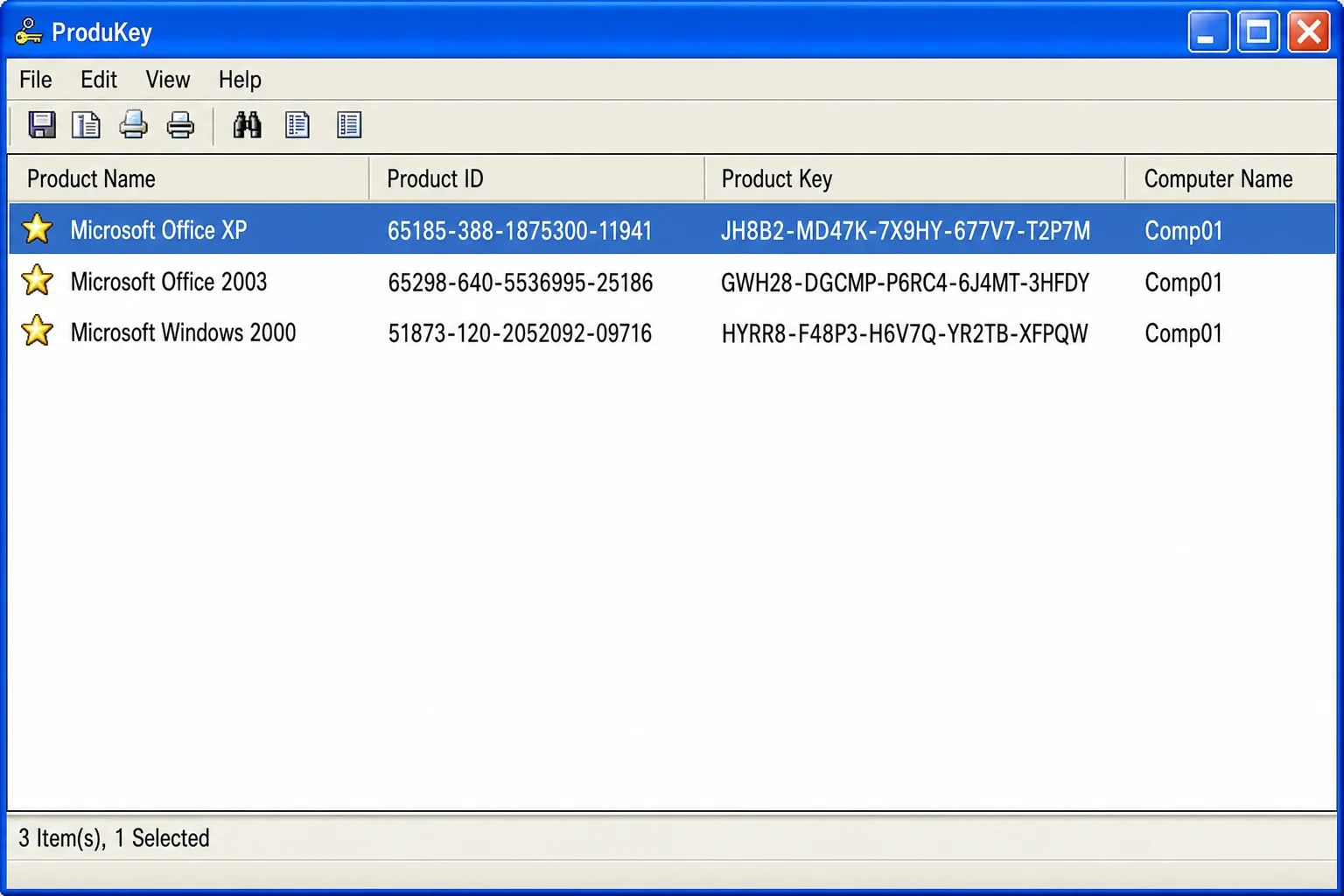Click product key JH8B2-MD47K-7X9HY-677V7-T2P7M

click(906, 231)
